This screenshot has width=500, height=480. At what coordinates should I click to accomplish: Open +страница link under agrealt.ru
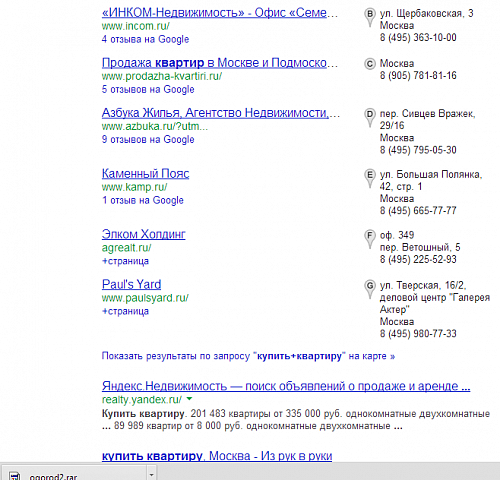pyautogui.click(x=125, y=261)
